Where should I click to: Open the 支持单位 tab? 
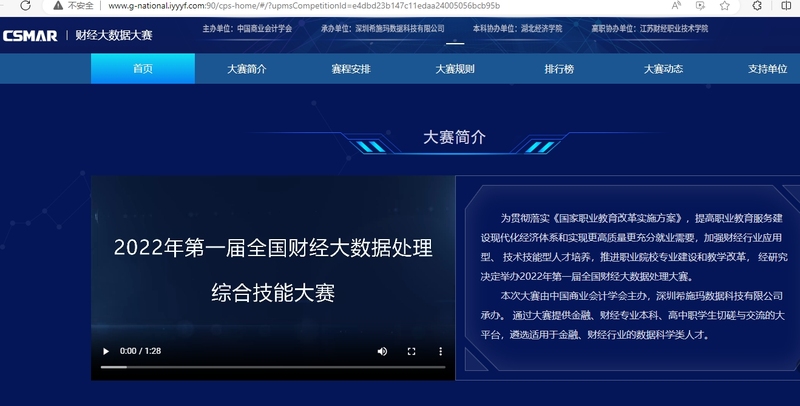pyautogui.click(x=767, y=69)
